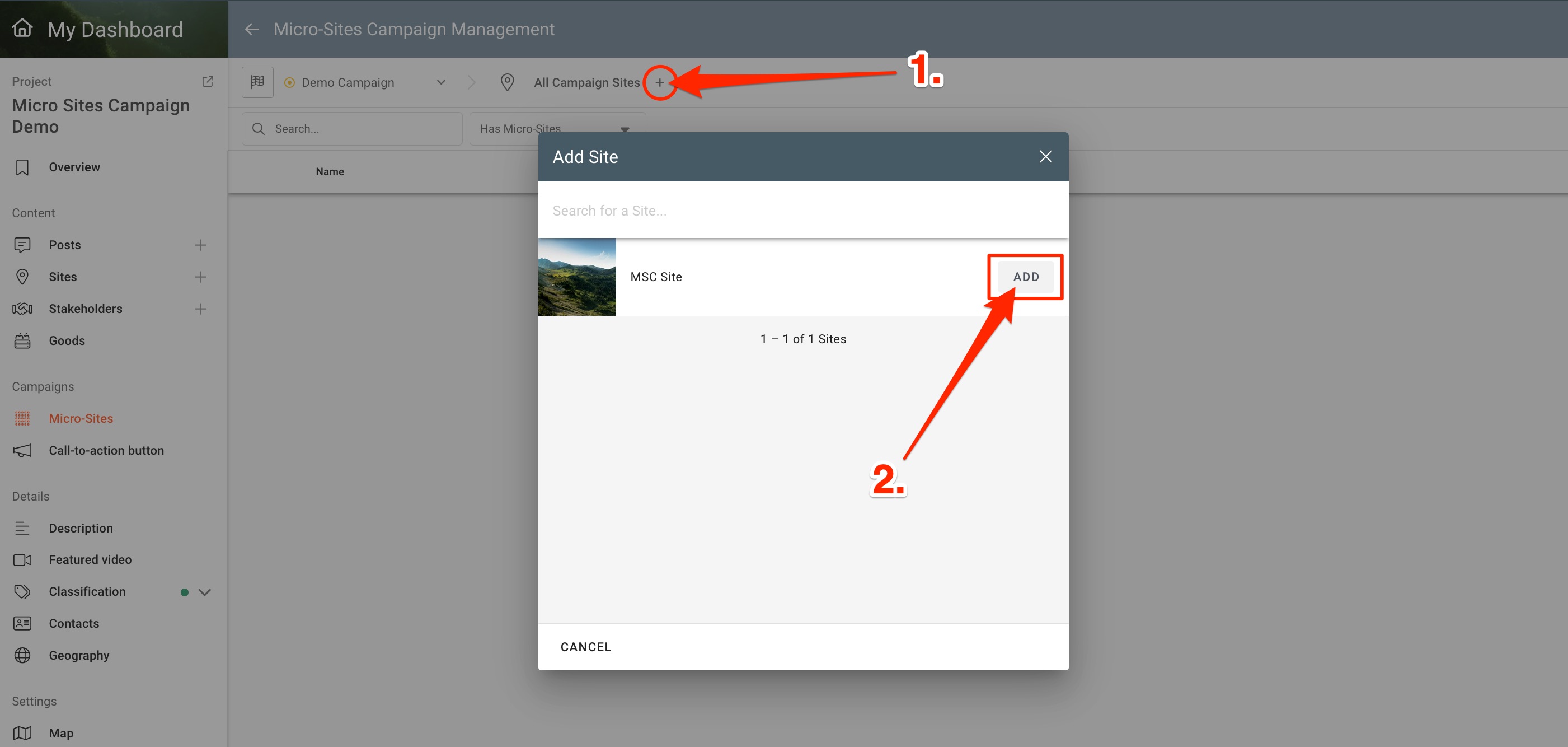
Task: Expand the Classification section chevron
Action: pos(204,592)
